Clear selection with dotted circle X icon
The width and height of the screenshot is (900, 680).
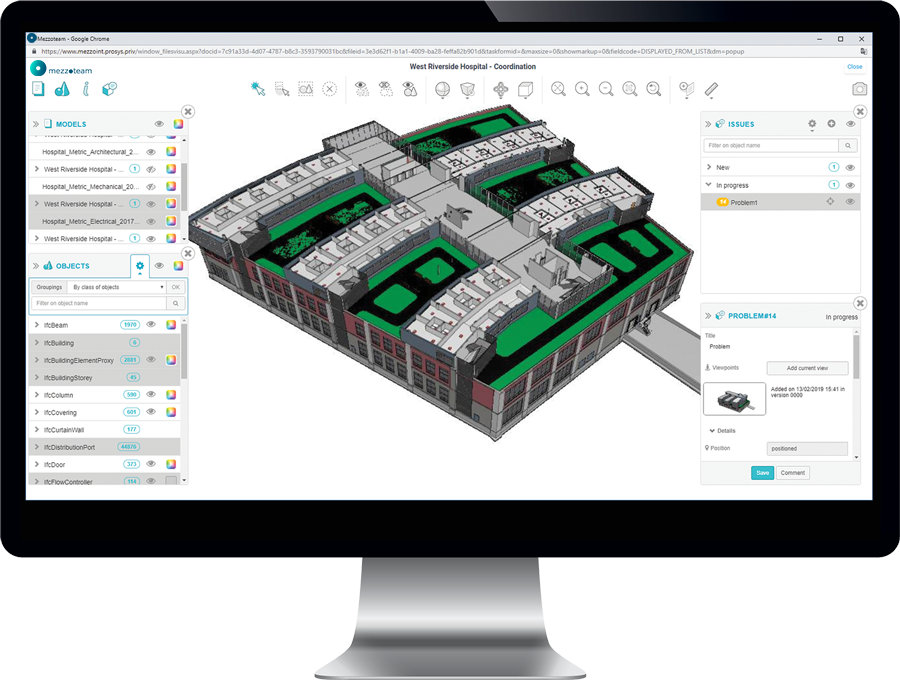click(x=329, y=89)
